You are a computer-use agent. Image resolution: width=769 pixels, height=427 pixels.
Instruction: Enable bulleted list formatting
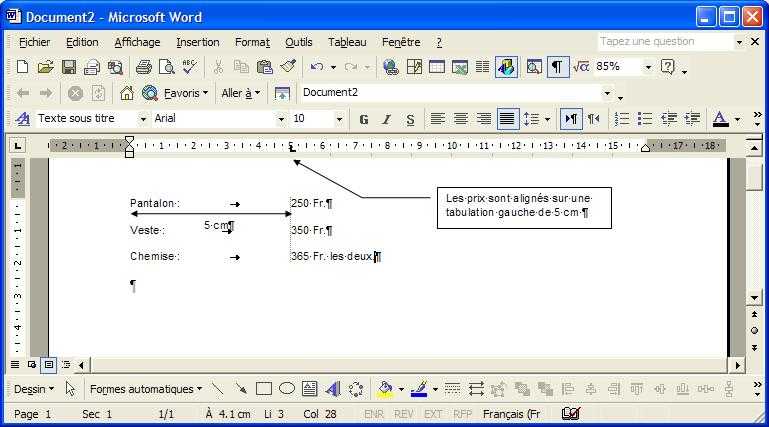644,119
